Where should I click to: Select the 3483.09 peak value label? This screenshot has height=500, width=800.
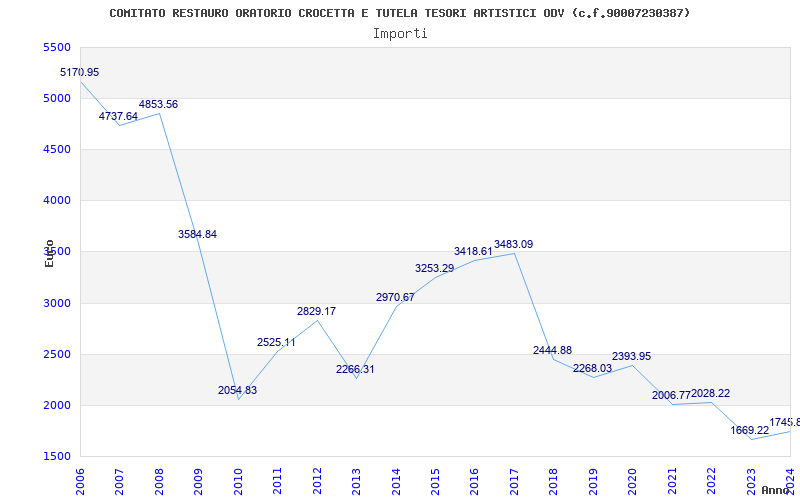point(513,244)
